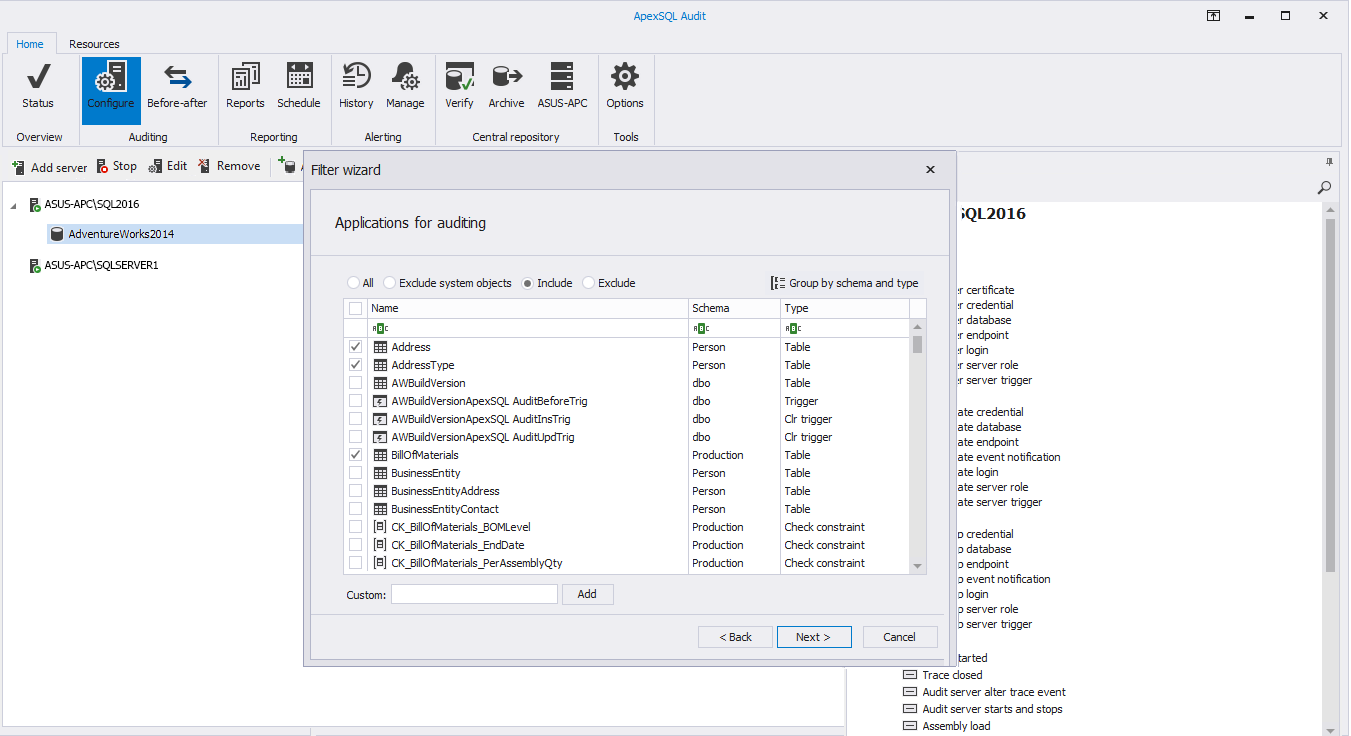1351x736 pixels.
Task: Open the Schedule reporting icon
Action: [299, 86]
